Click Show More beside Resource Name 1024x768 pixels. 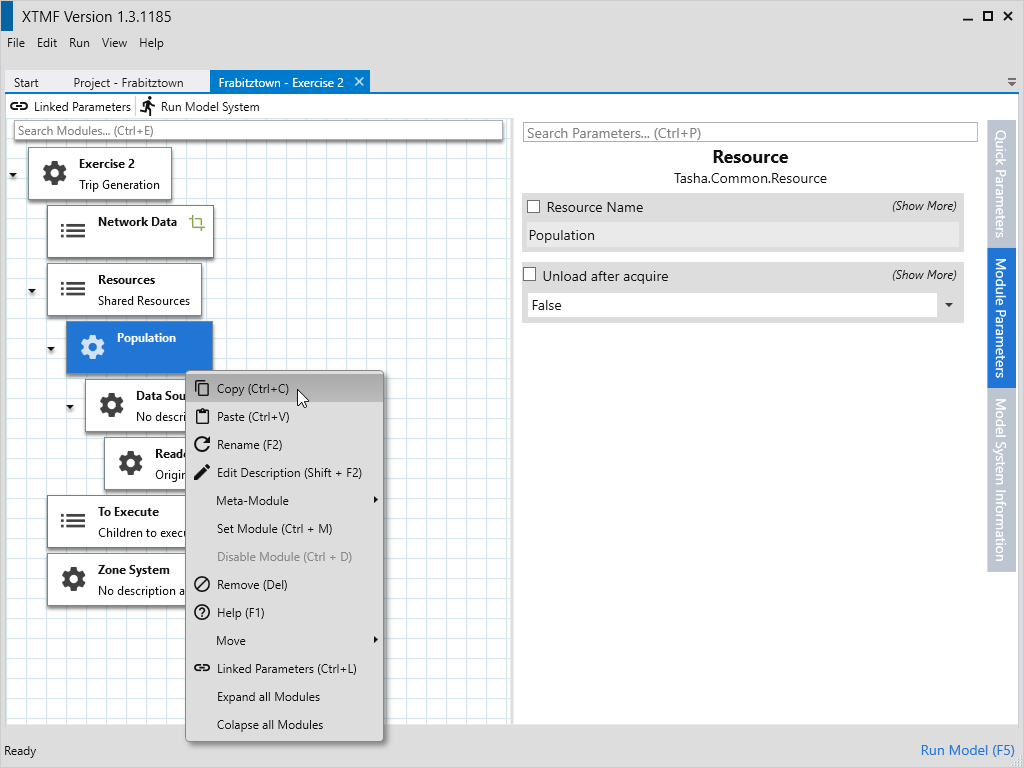click(x=924, y=206)
